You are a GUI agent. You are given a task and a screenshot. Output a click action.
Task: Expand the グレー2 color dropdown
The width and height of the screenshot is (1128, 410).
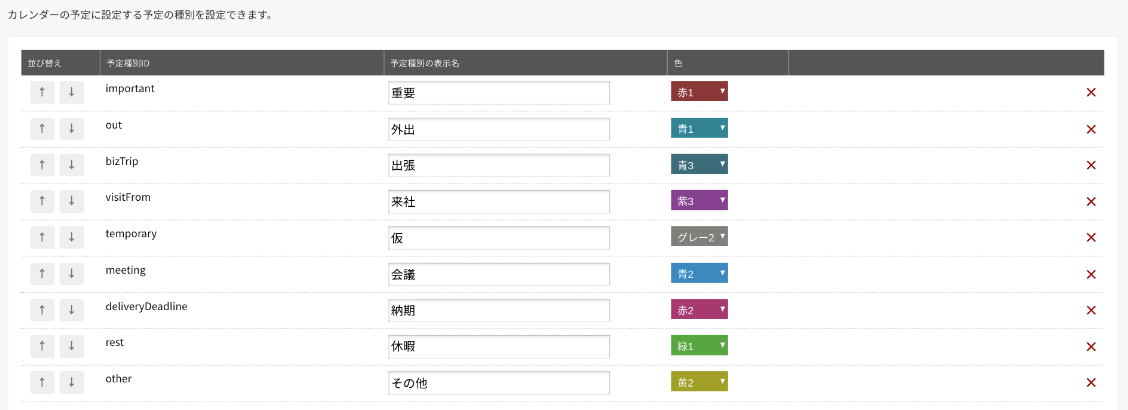[699, 237]
